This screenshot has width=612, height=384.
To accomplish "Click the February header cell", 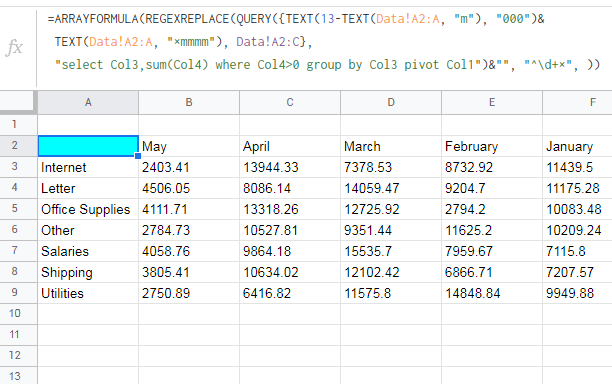I will coord(492,146).
